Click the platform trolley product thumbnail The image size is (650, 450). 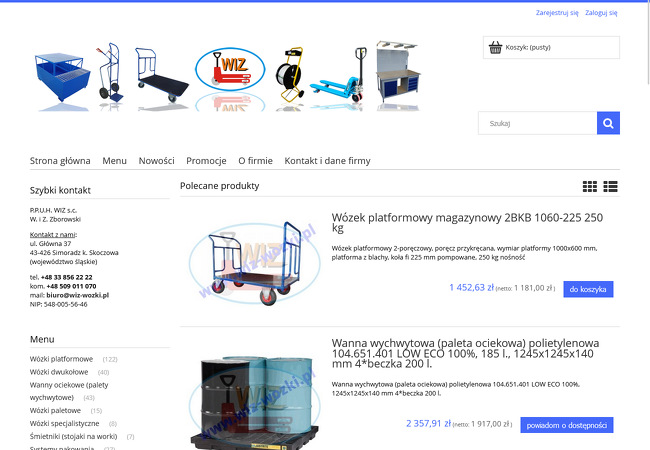click(x=255, y=263)
